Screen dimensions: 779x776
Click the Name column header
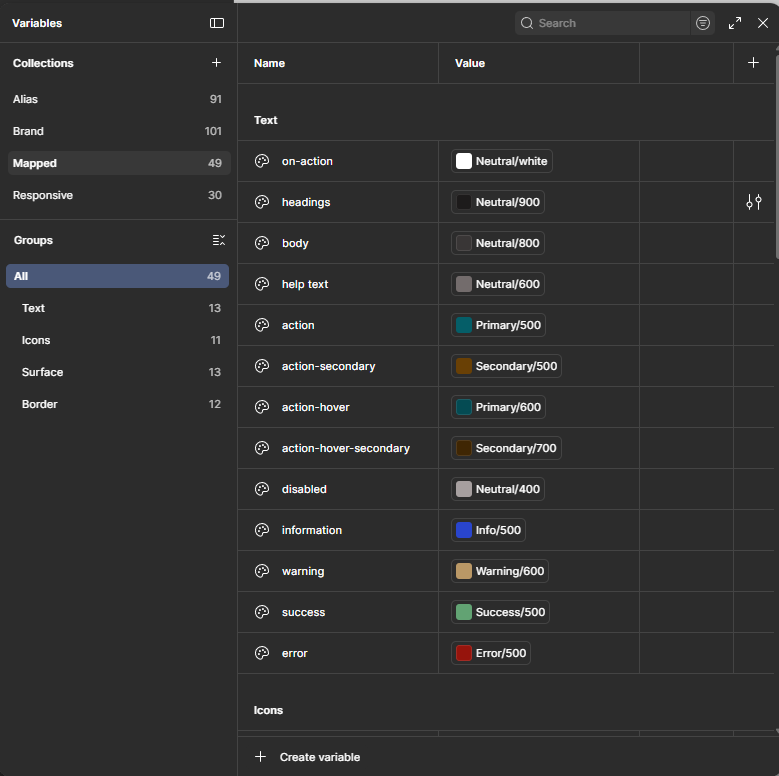click(x=269, y=63)
